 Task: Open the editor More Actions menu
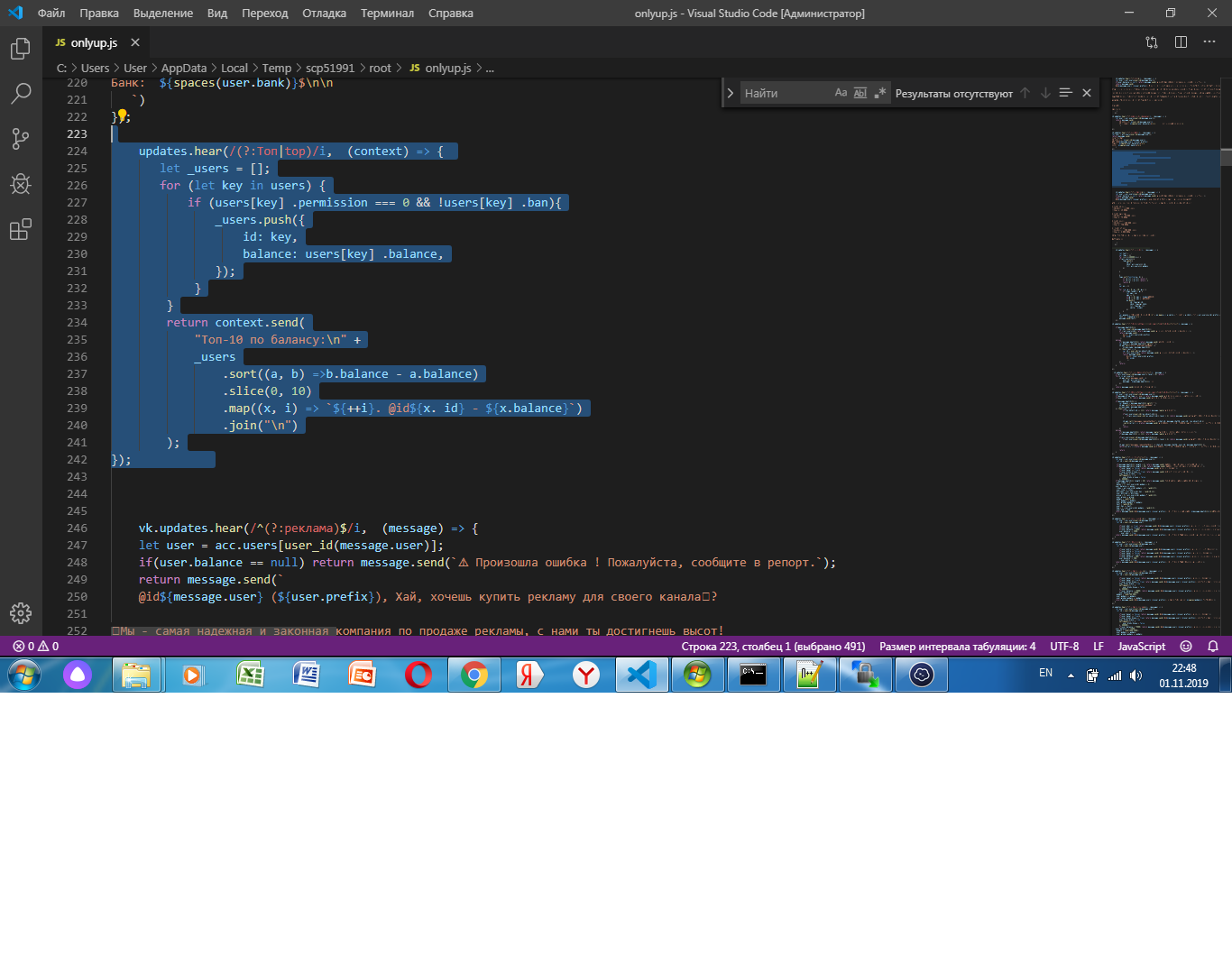(x=1209, y=42)
